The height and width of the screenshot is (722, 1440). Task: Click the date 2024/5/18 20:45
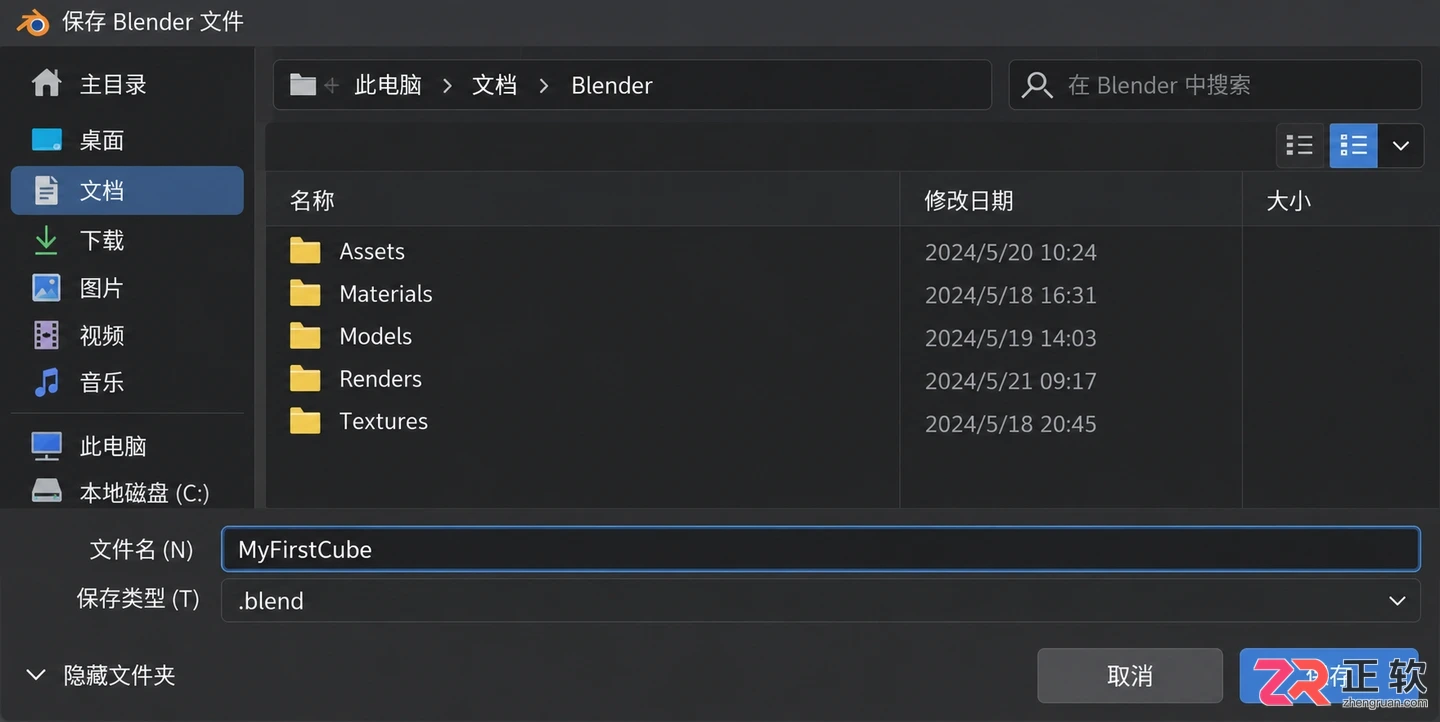1011,424
